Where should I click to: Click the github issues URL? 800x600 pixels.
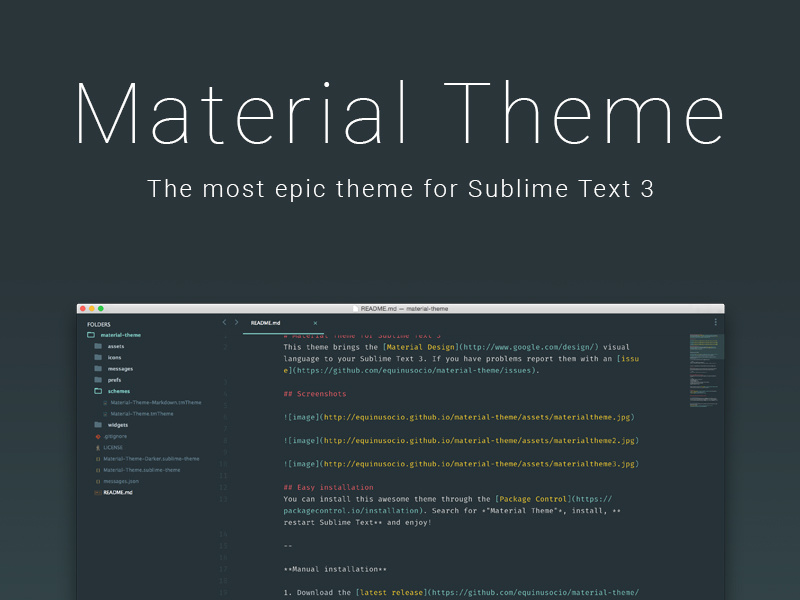pos(415,370)
